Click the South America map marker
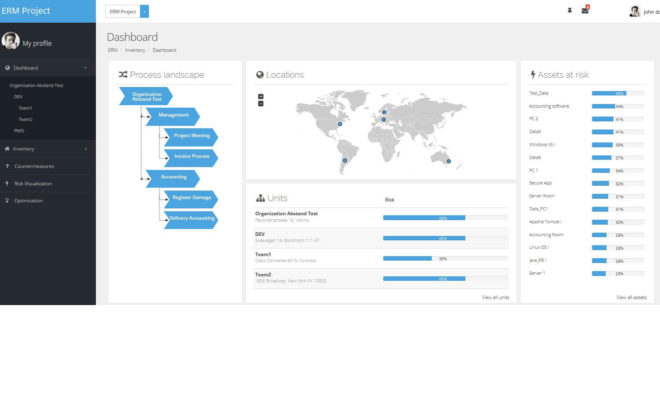This screenshot has height=420, width=660. tap(345, 160)
